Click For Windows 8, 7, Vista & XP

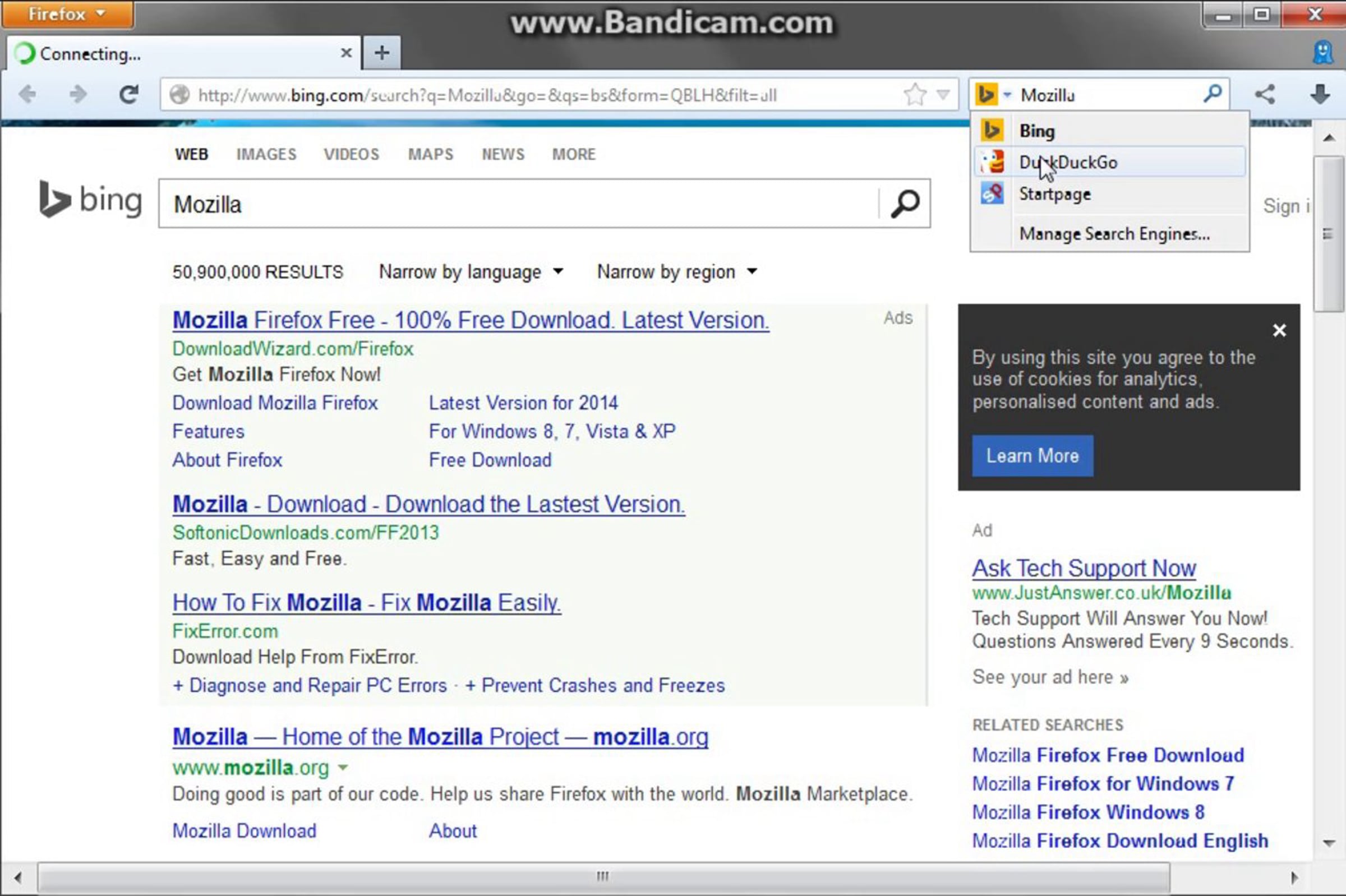tap(552, 431)
